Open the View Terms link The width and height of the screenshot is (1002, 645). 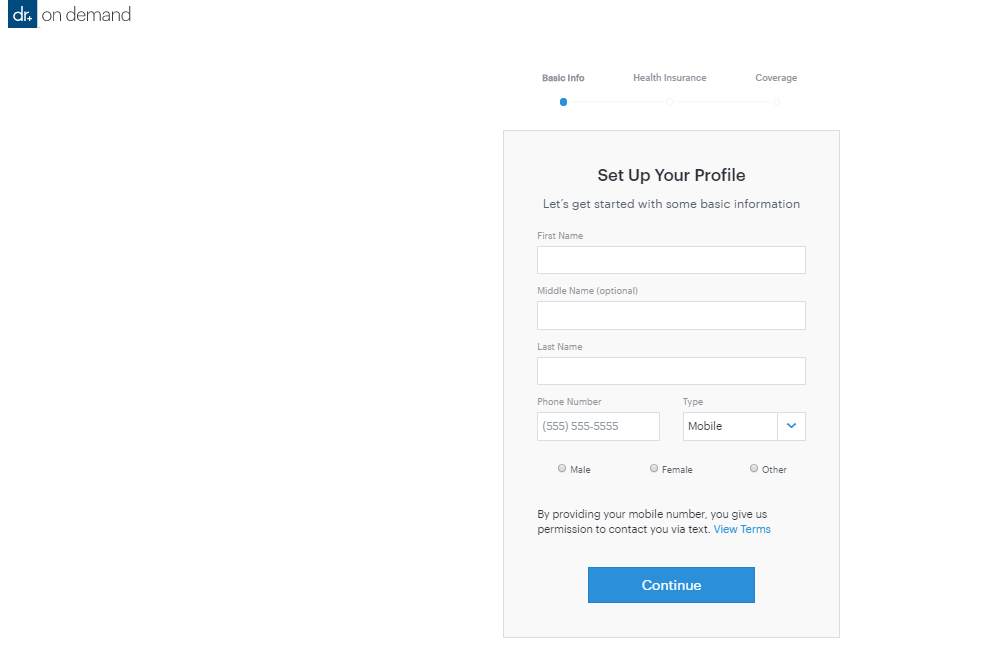[x=742, y=530]
